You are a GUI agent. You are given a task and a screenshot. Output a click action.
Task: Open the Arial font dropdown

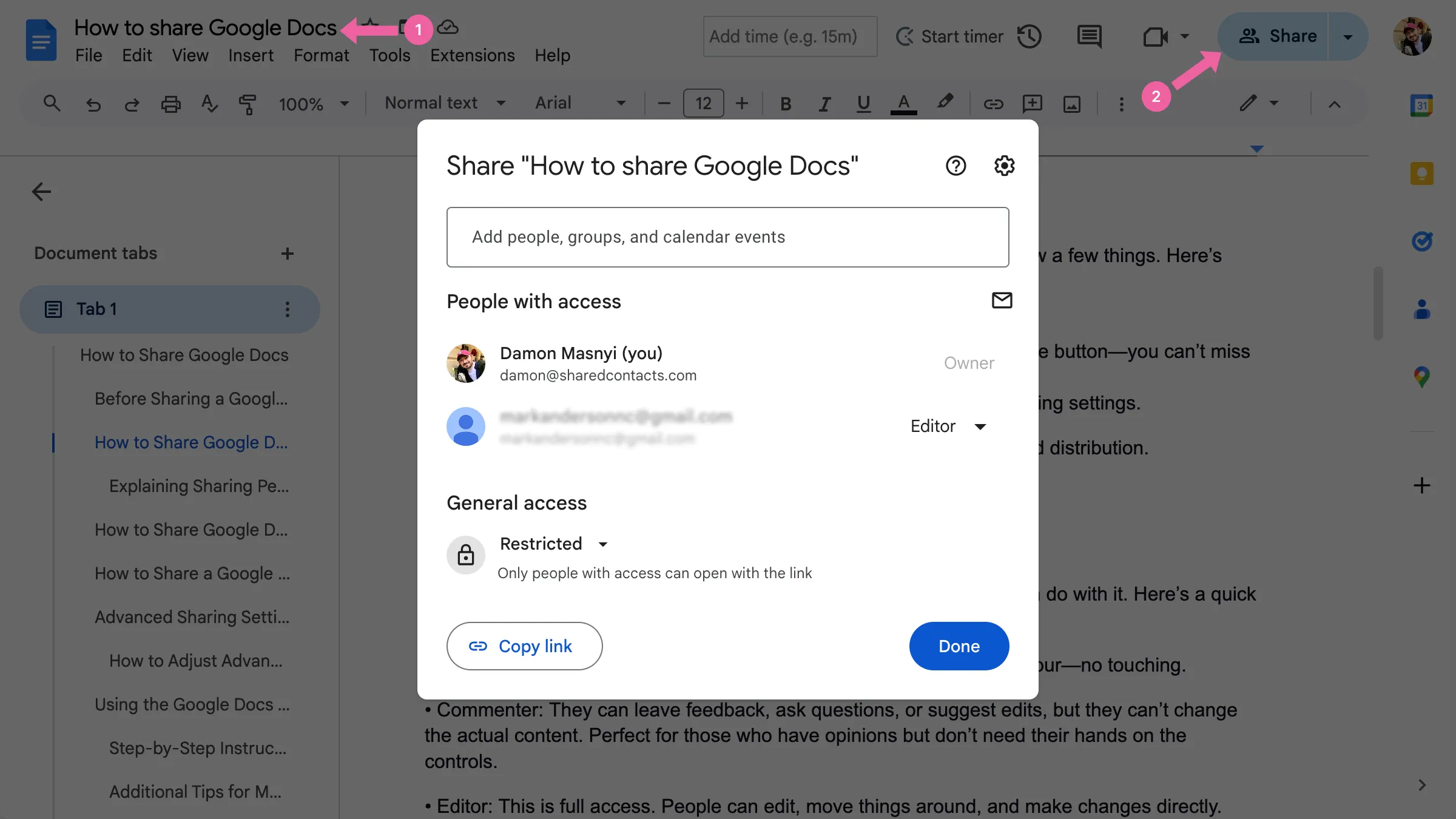tap(581, 103)
